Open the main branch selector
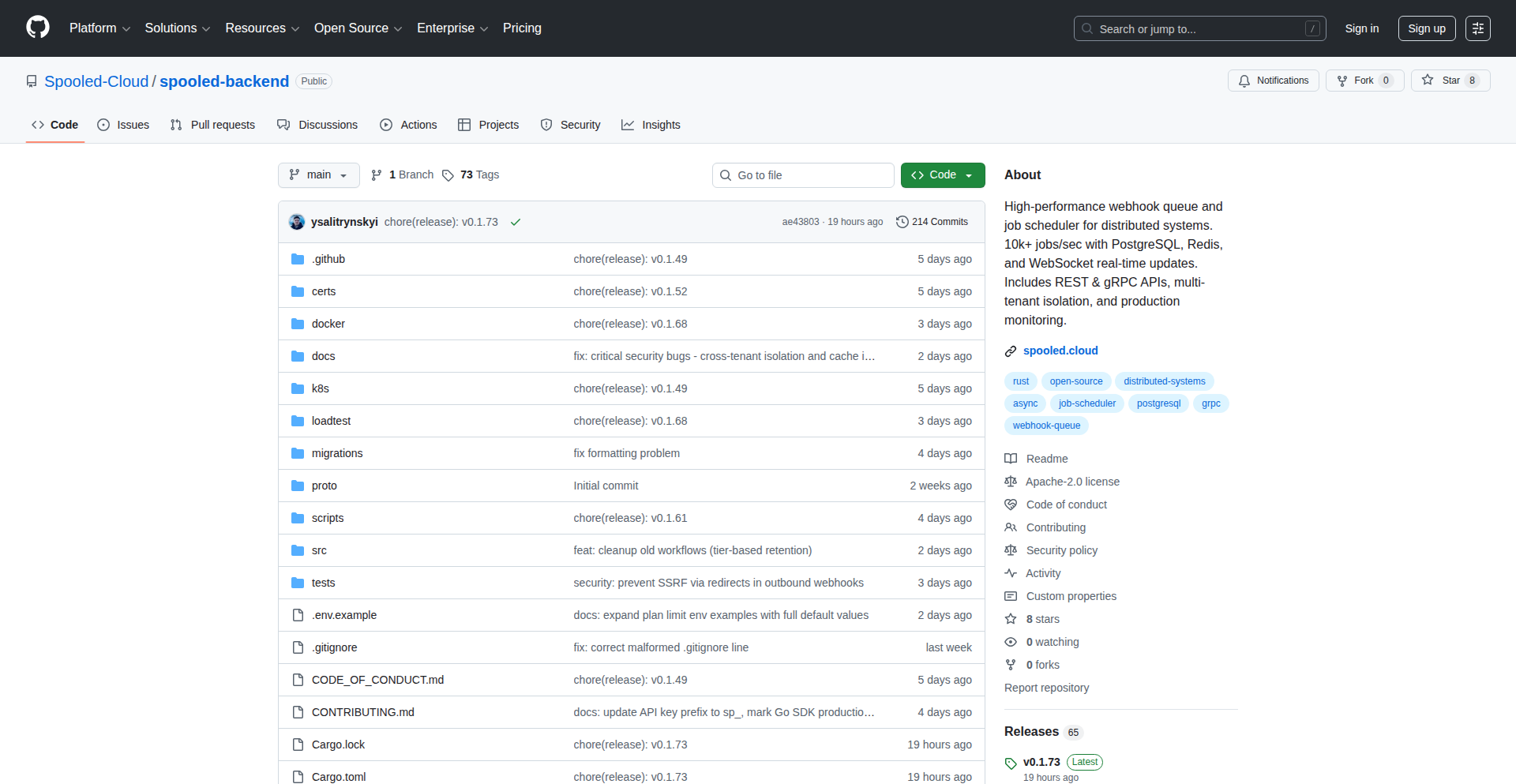The width and height of the screenshot is (1516, 784). coord(318,174)
